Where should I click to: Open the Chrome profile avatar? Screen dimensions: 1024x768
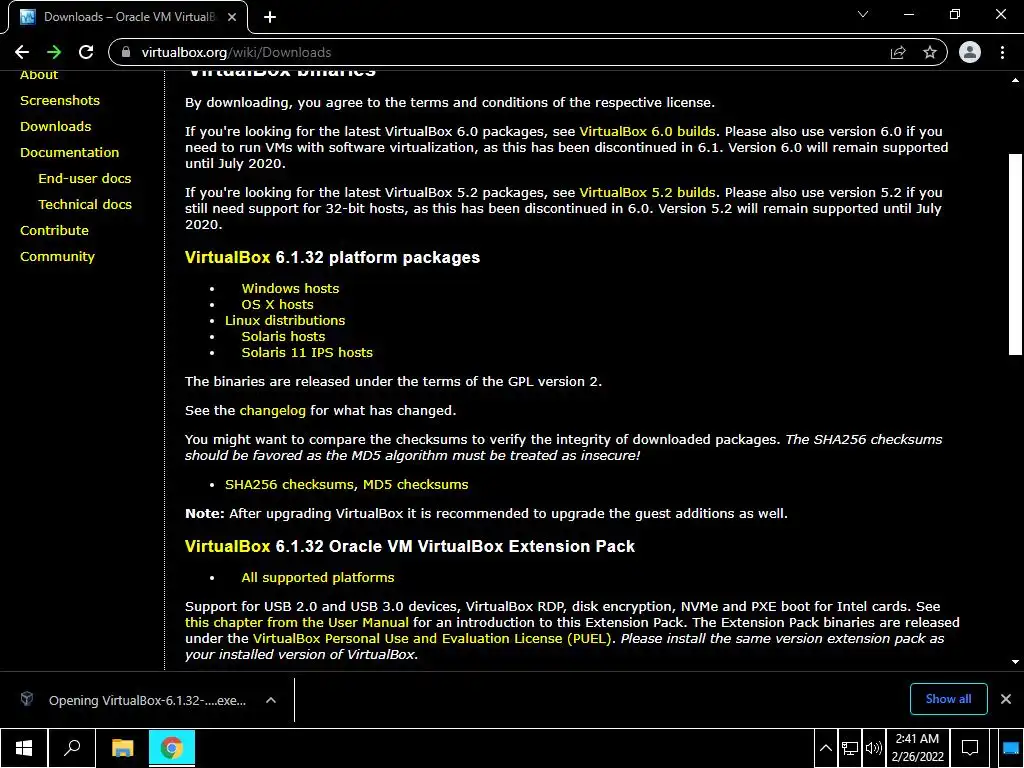970,52
